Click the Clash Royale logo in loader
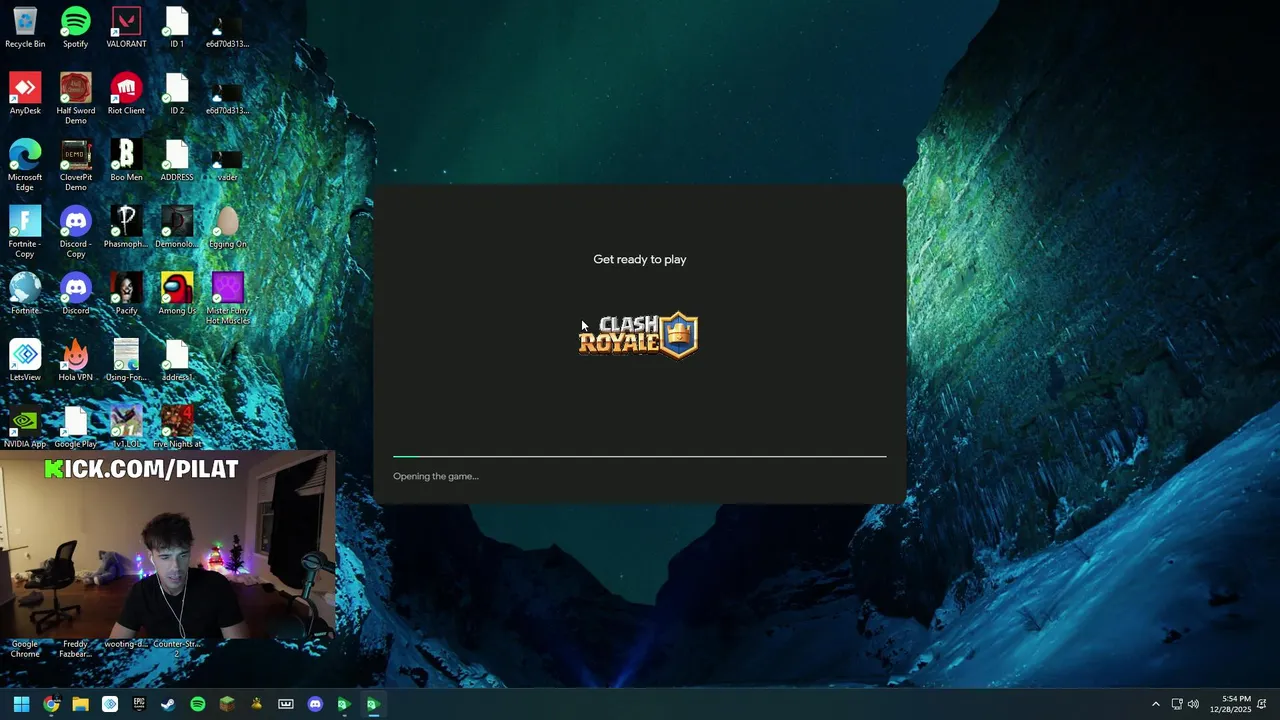The image size is (1280, 720). [x=638, y=335]
